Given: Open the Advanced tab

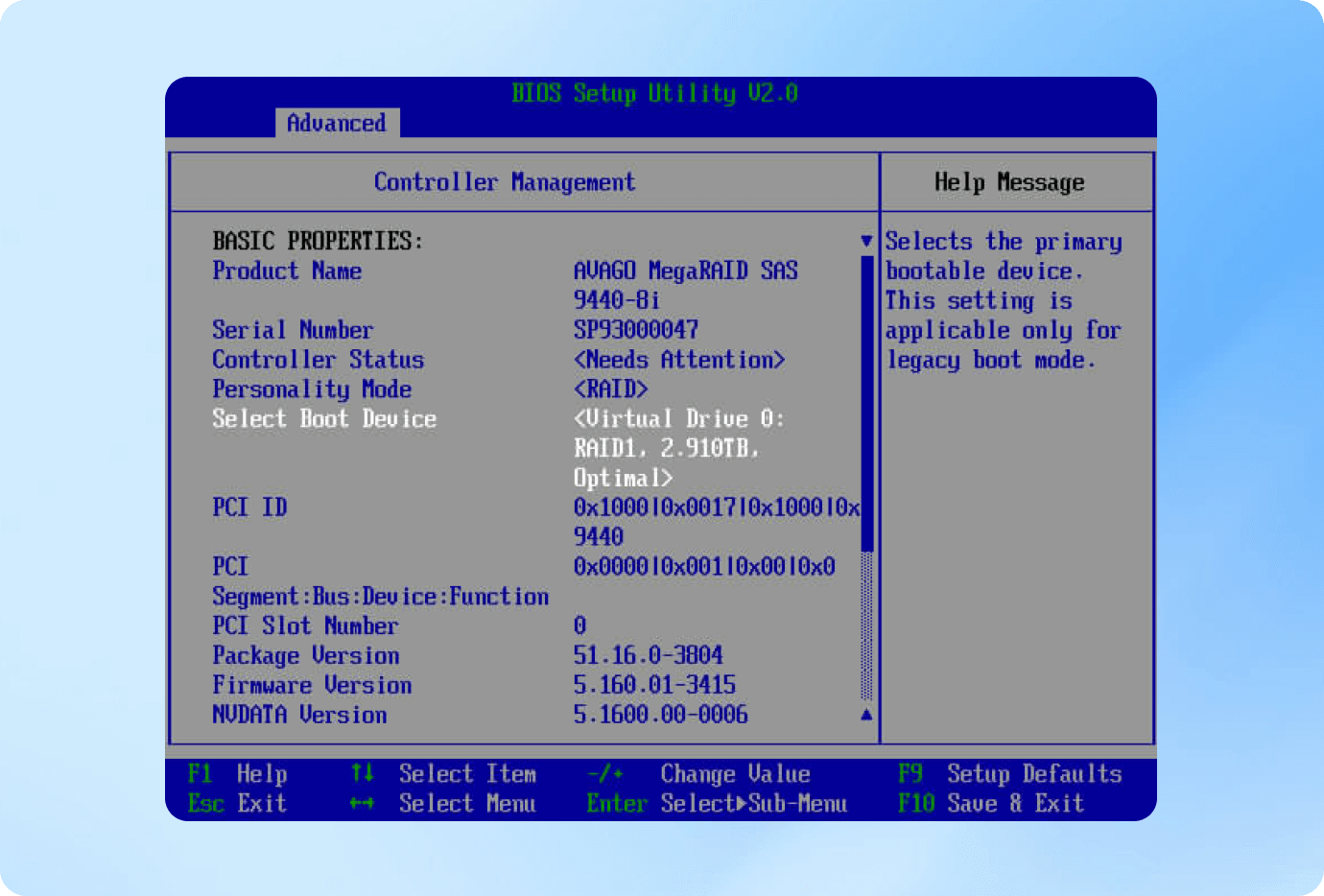Looking at the screenshot, I should pyautogui.click(x=337, y=124).
